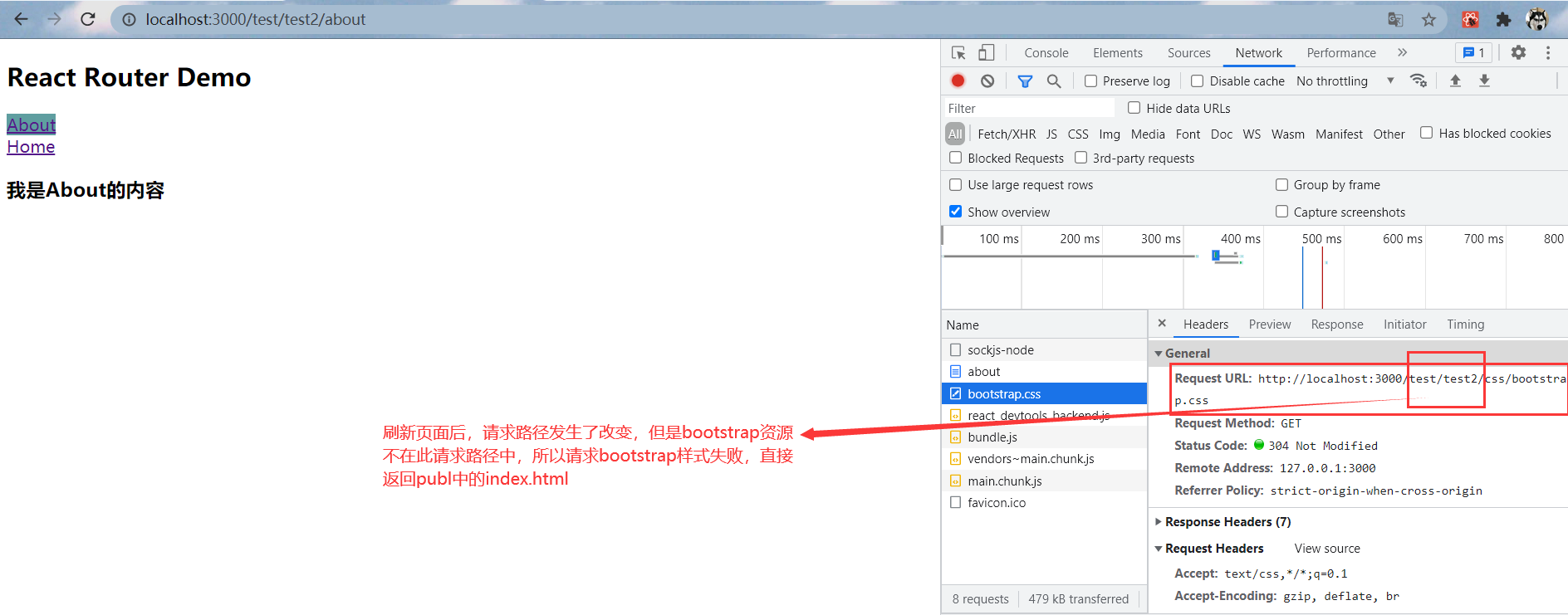Open the red React DevTools extension icon

(1470, 19)
